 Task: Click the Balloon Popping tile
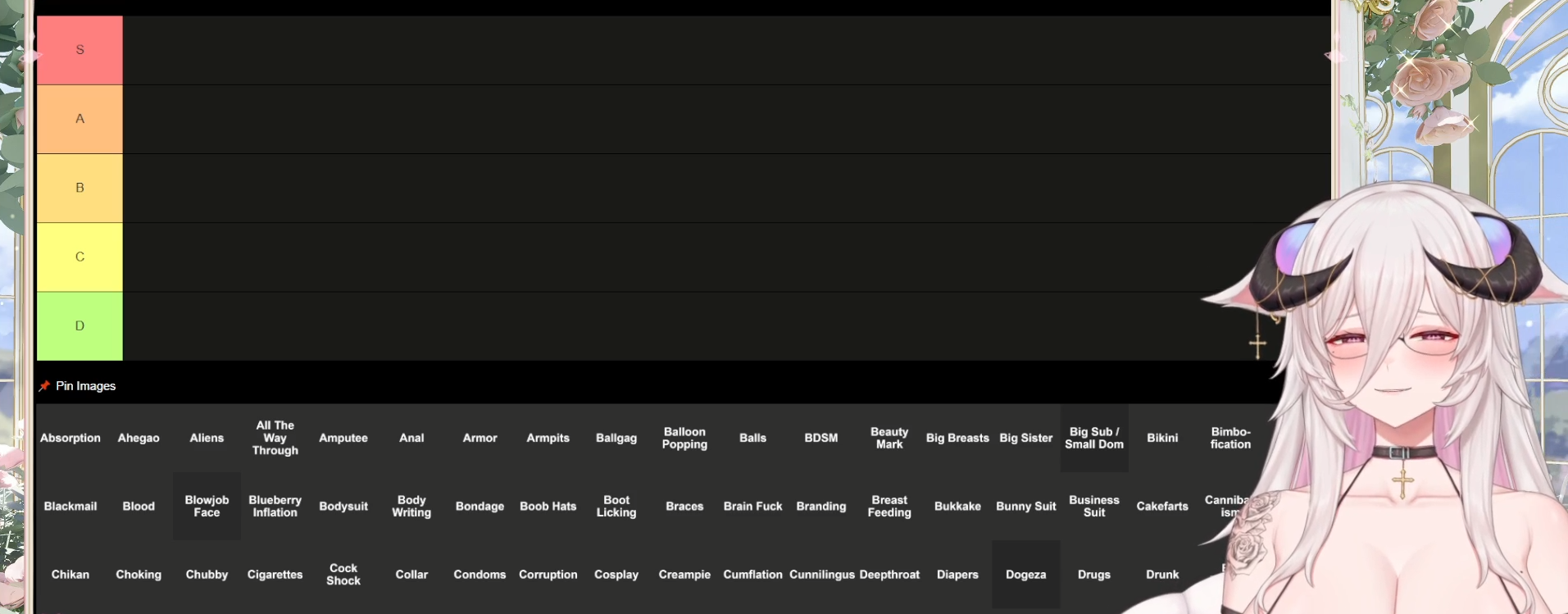[x=684, y=438]
